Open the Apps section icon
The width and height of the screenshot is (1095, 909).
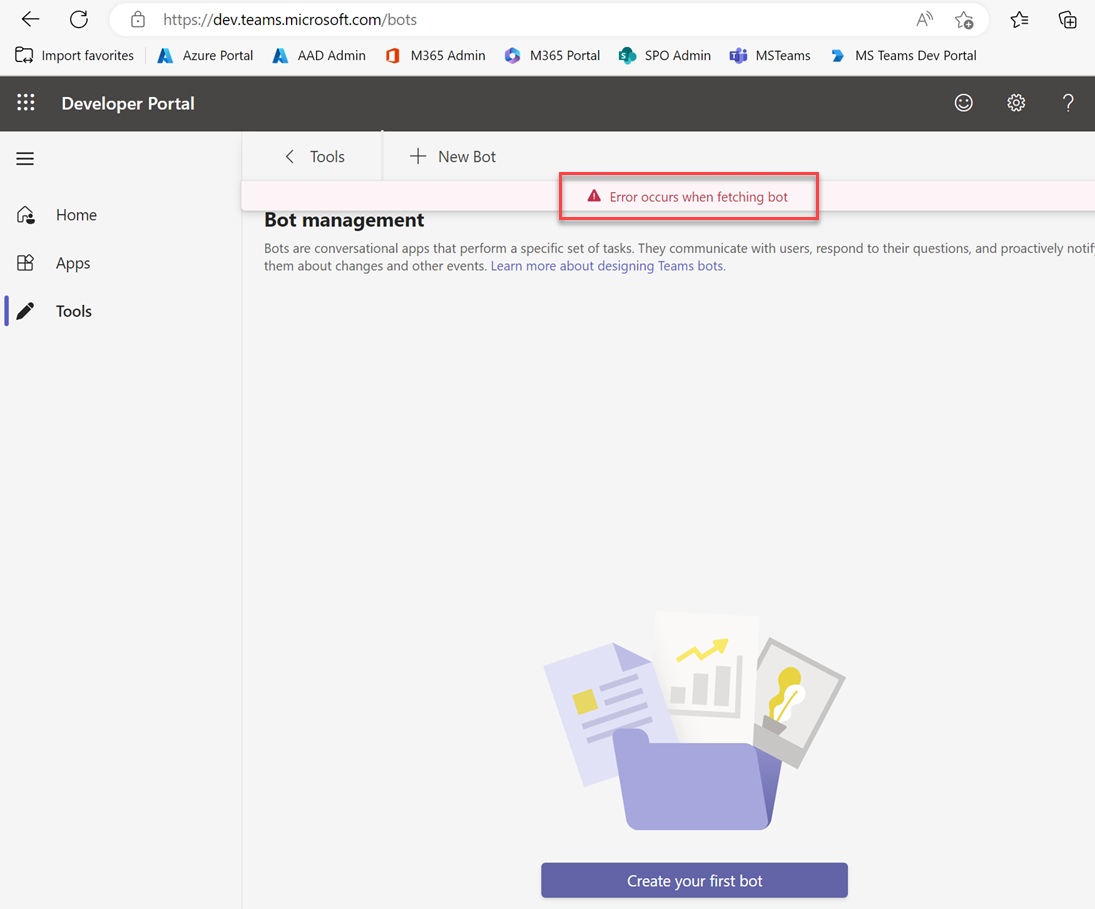click(25, 262)
